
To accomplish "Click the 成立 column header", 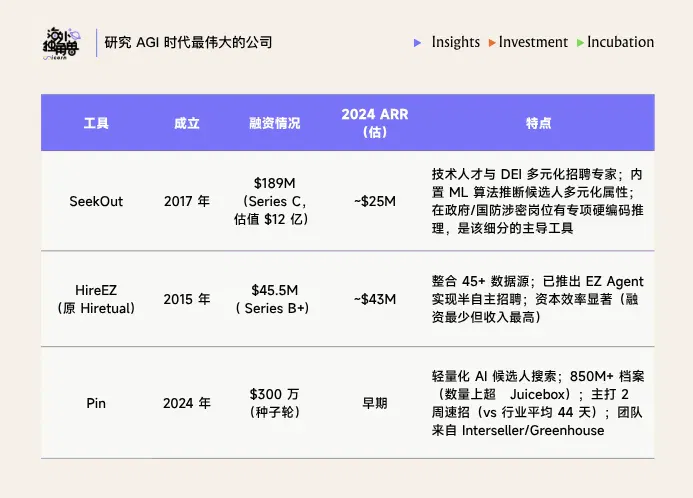I will [187, 123].
